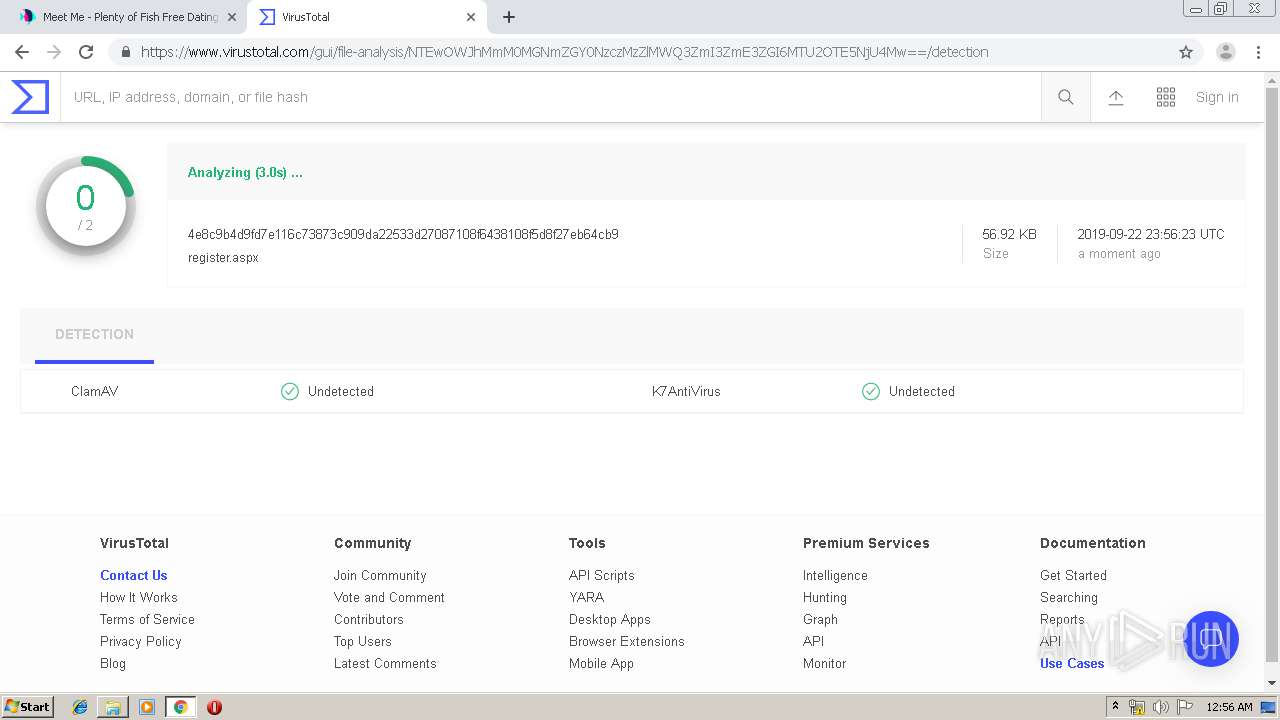1280x720 pixels.
Task: Open Terms of Service link
Action: (x=147, y=619)
